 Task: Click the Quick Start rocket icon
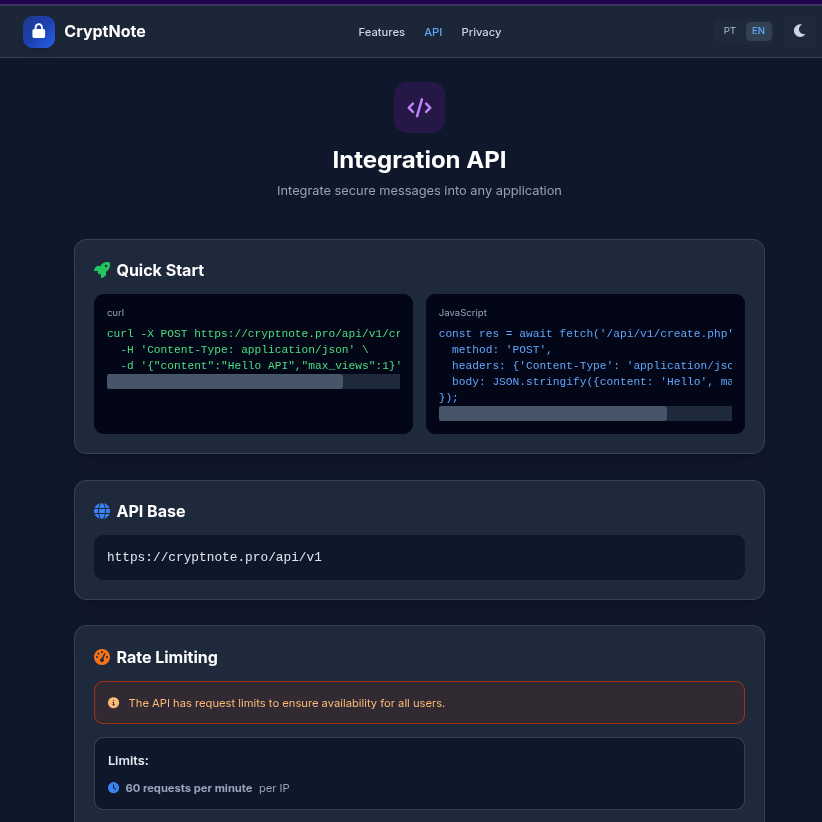click(x=102, y=270)
